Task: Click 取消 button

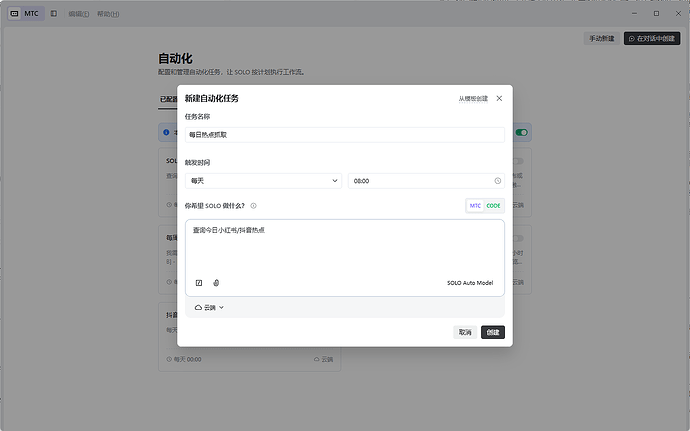Action: [x=465, y=332]
